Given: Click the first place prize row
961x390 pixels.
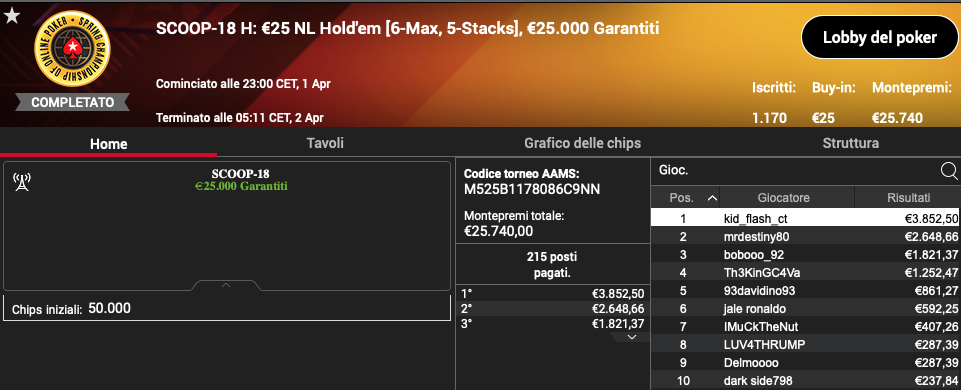Looking at the screenshot, I should coord(553,294).
